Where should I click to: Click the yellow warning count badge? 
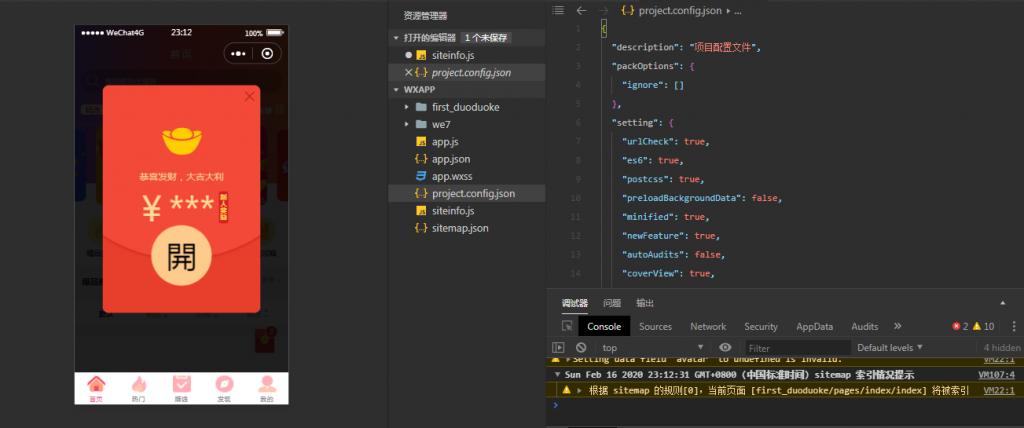(984, 326)
